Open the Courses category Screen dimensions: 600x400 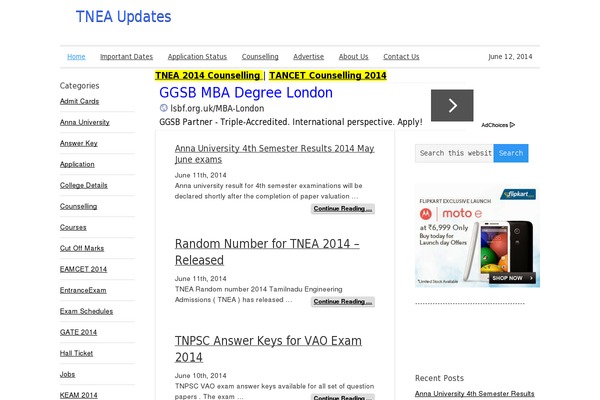(x=73, y=227)
